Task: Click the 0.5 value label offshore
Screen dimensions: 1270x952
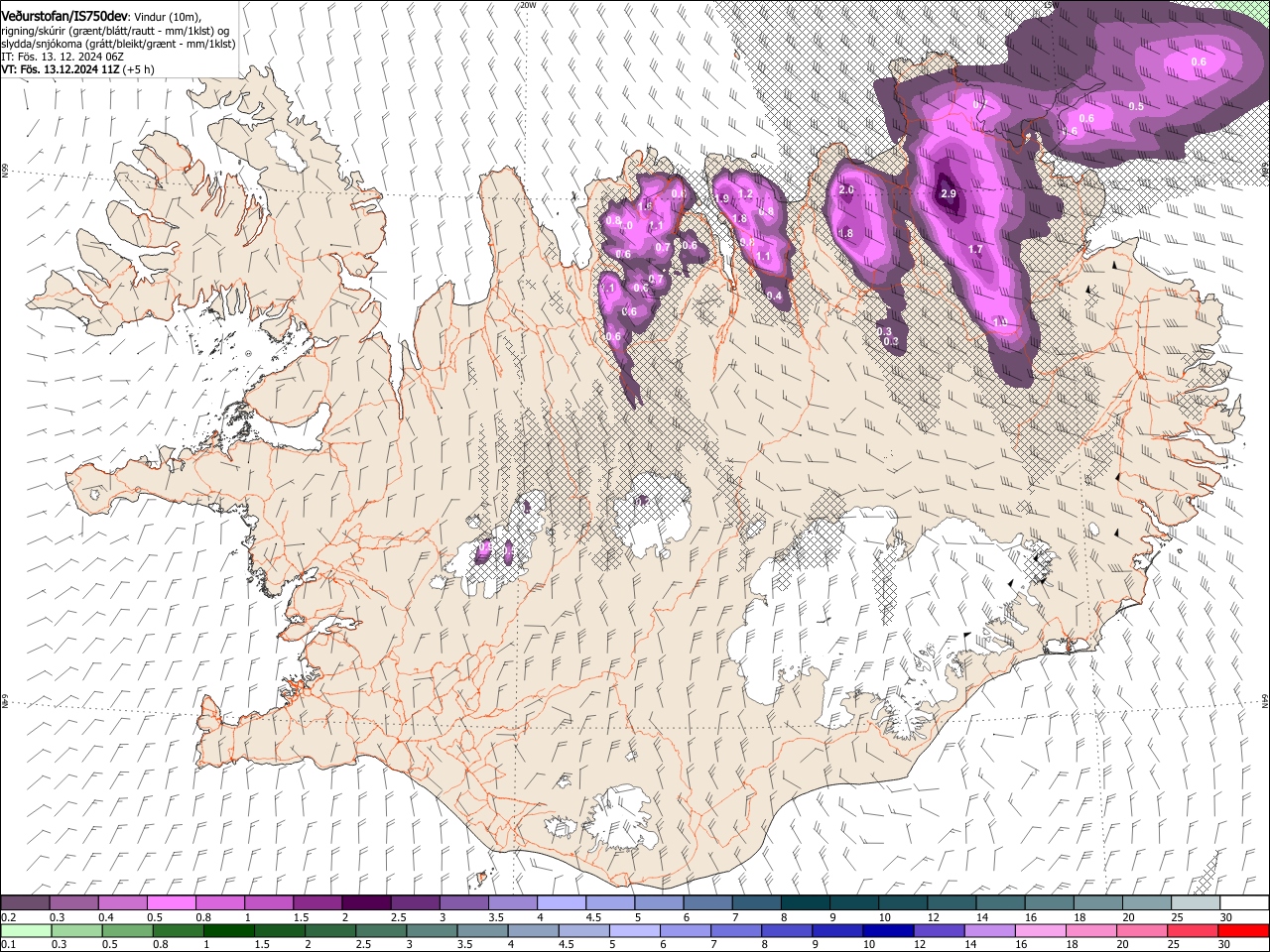Action: point(1137,106)
